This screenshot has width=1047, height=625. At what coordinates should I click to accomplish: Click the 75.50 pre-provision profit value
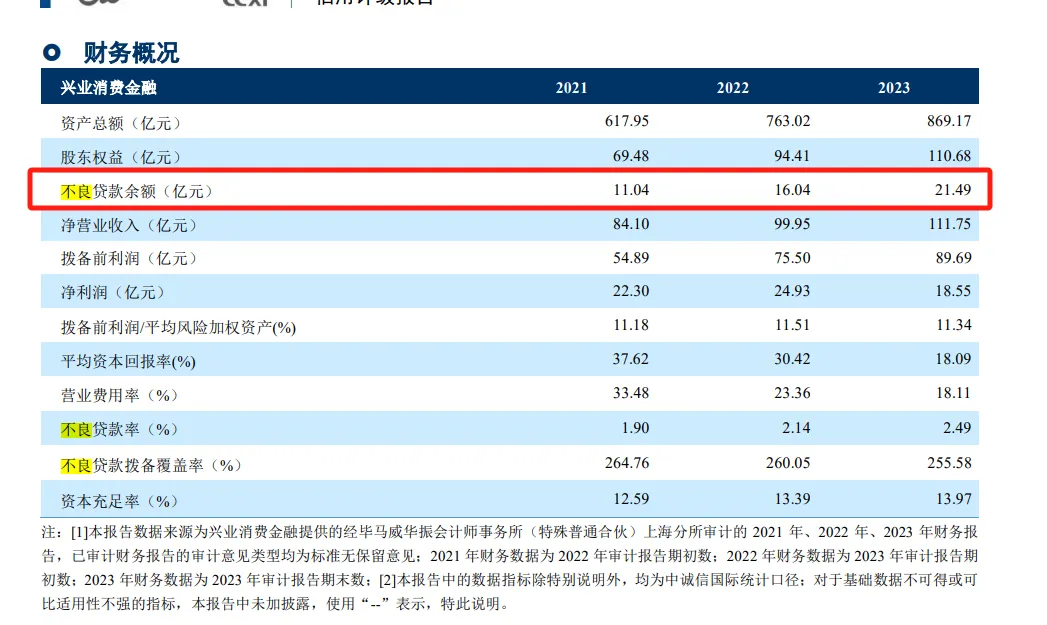tap(792, 258)
